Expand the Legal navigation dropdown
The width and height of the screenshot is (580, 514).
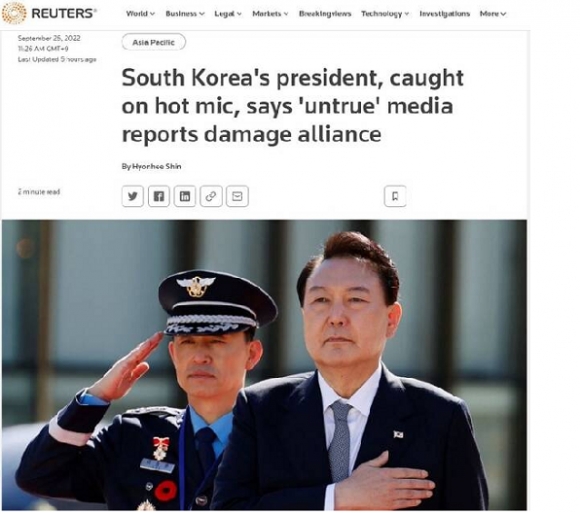pyautogui.click(x=228, y=14)
